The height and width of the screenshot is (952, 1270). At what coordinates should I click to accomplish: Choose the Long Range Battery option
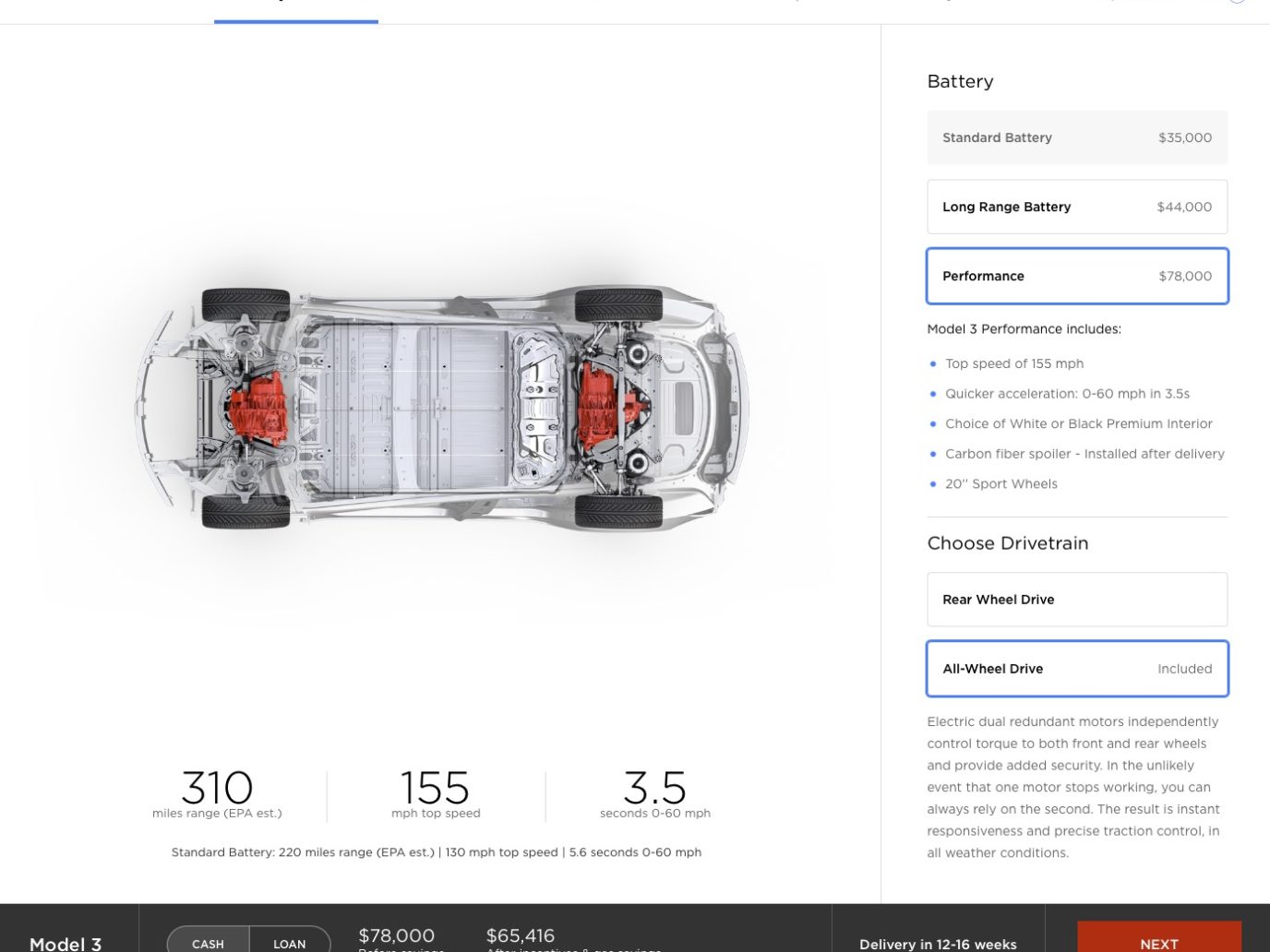(x=1077, y=207)
